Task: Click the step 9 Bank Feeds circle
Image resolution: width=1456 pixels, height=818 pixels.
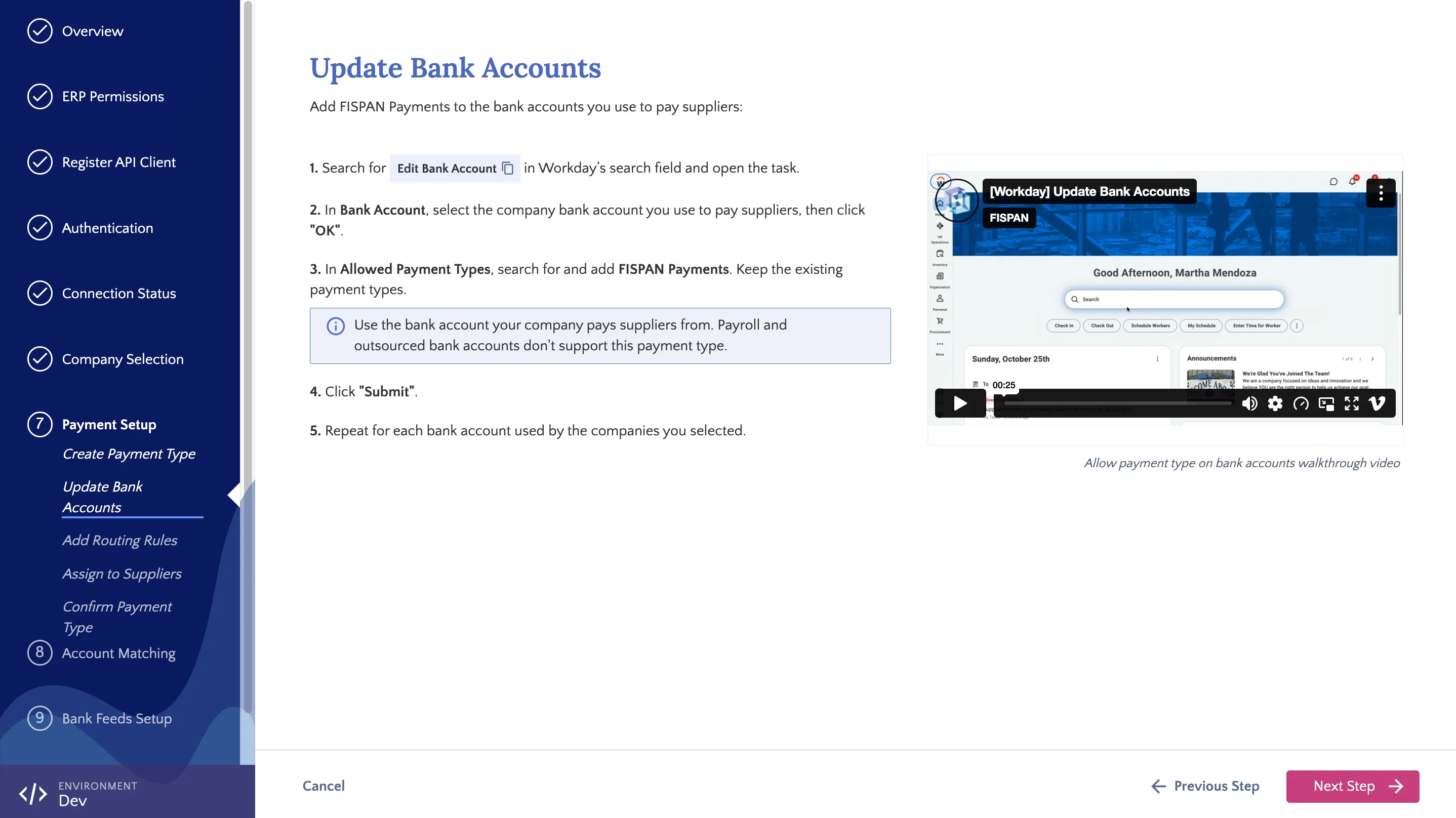Action: [x=39, y=718]
